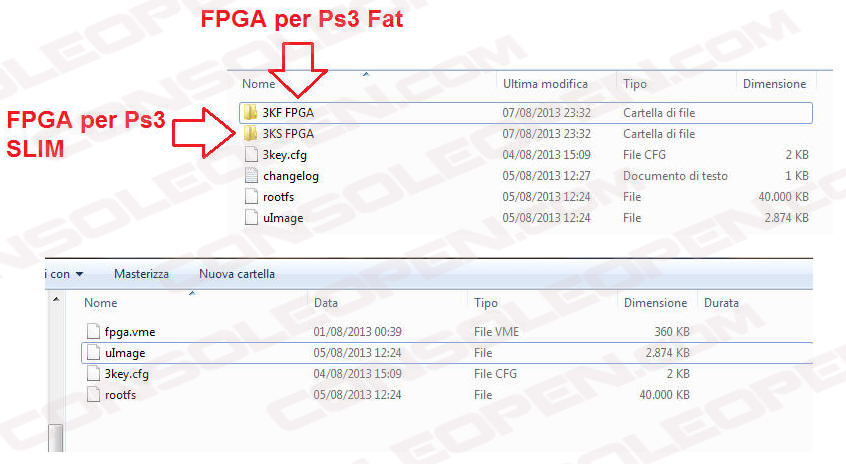Click the 'rootfs' name in the lower window
This screenshot has width=846, height=464.
(120, 395)
